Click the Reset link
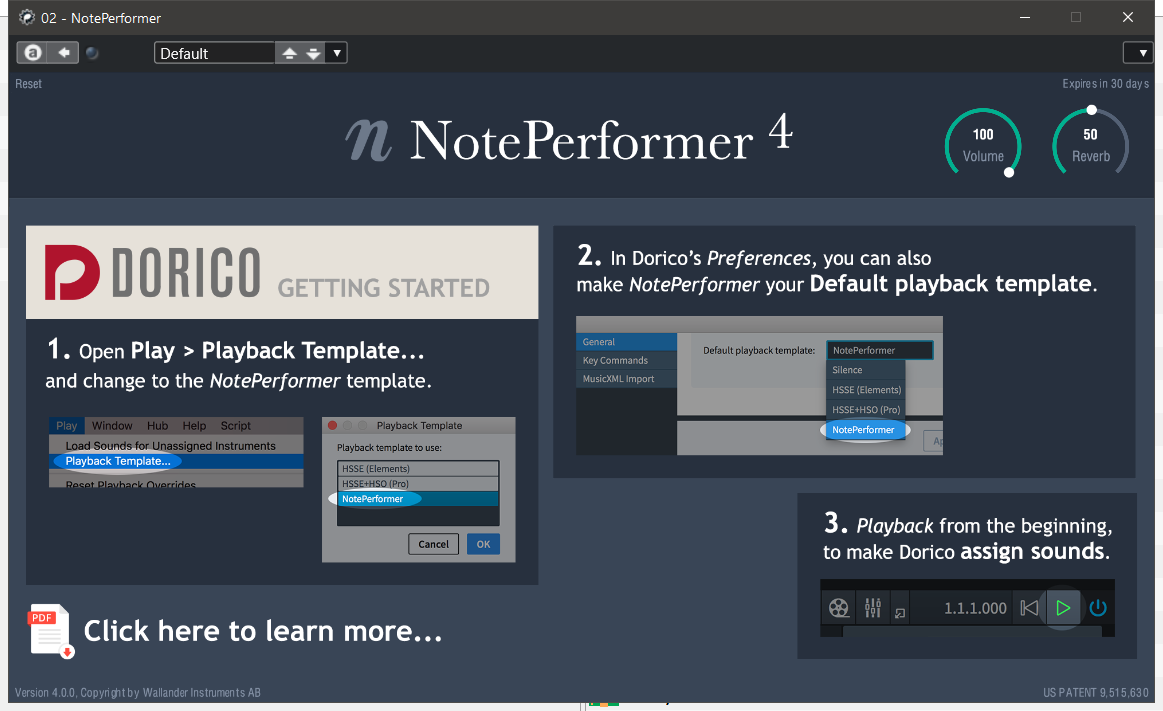The image size is (1163, 711). coord(28,84)
